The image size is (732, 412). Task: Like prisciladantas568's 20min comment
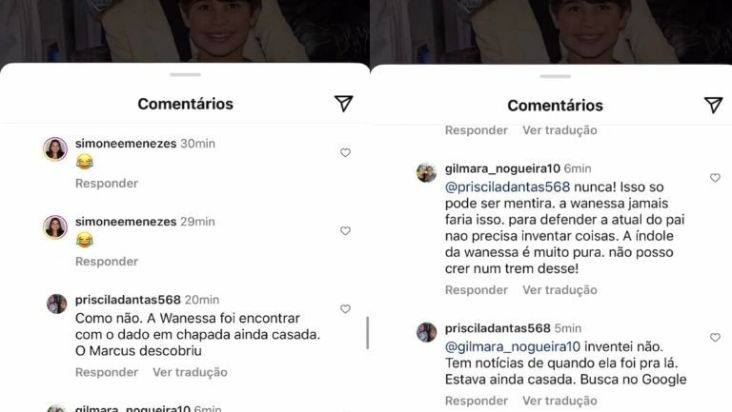(345, 309)
